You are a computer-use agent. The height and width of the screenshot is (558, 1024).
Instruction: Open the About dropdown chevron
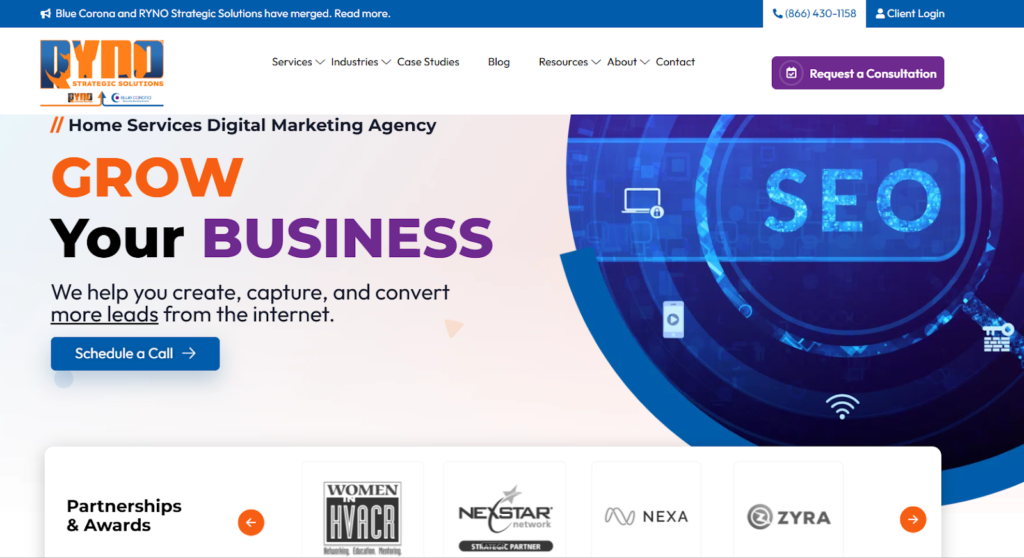click(x=645, y=62)
